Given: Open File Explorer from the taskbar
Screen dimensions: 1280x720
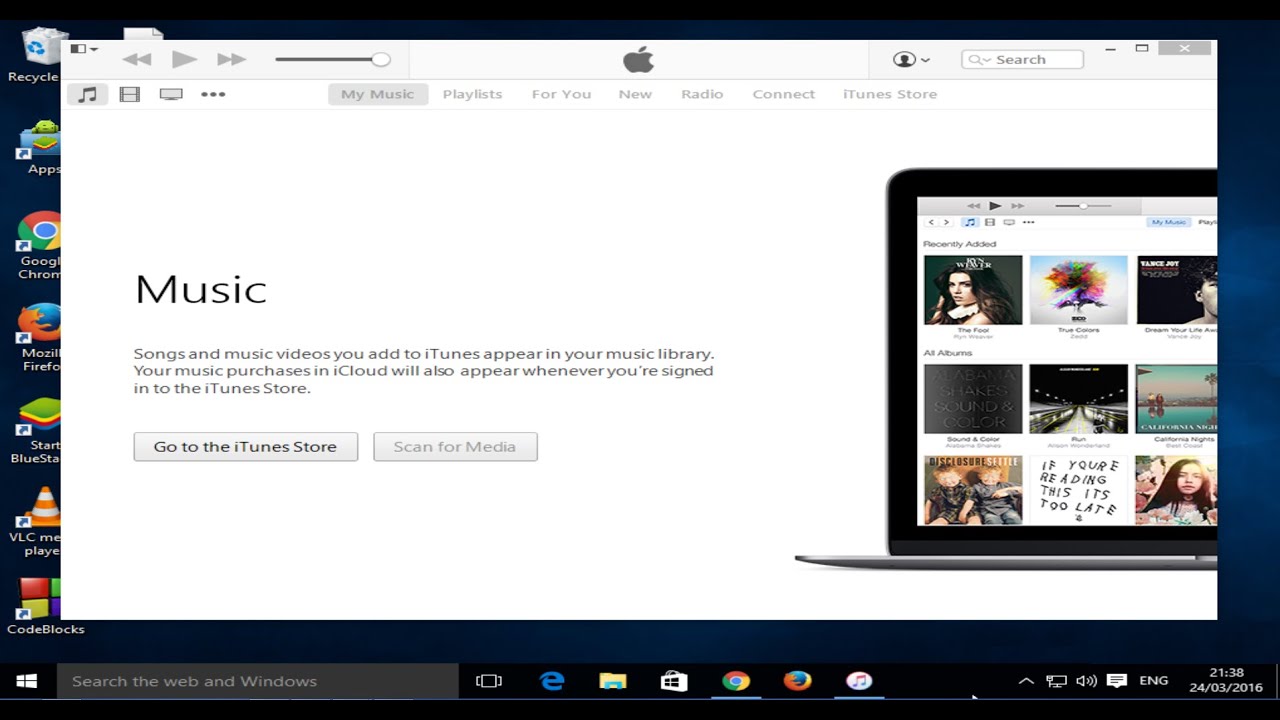Looking at the screenshot, I should click(613, 681).
